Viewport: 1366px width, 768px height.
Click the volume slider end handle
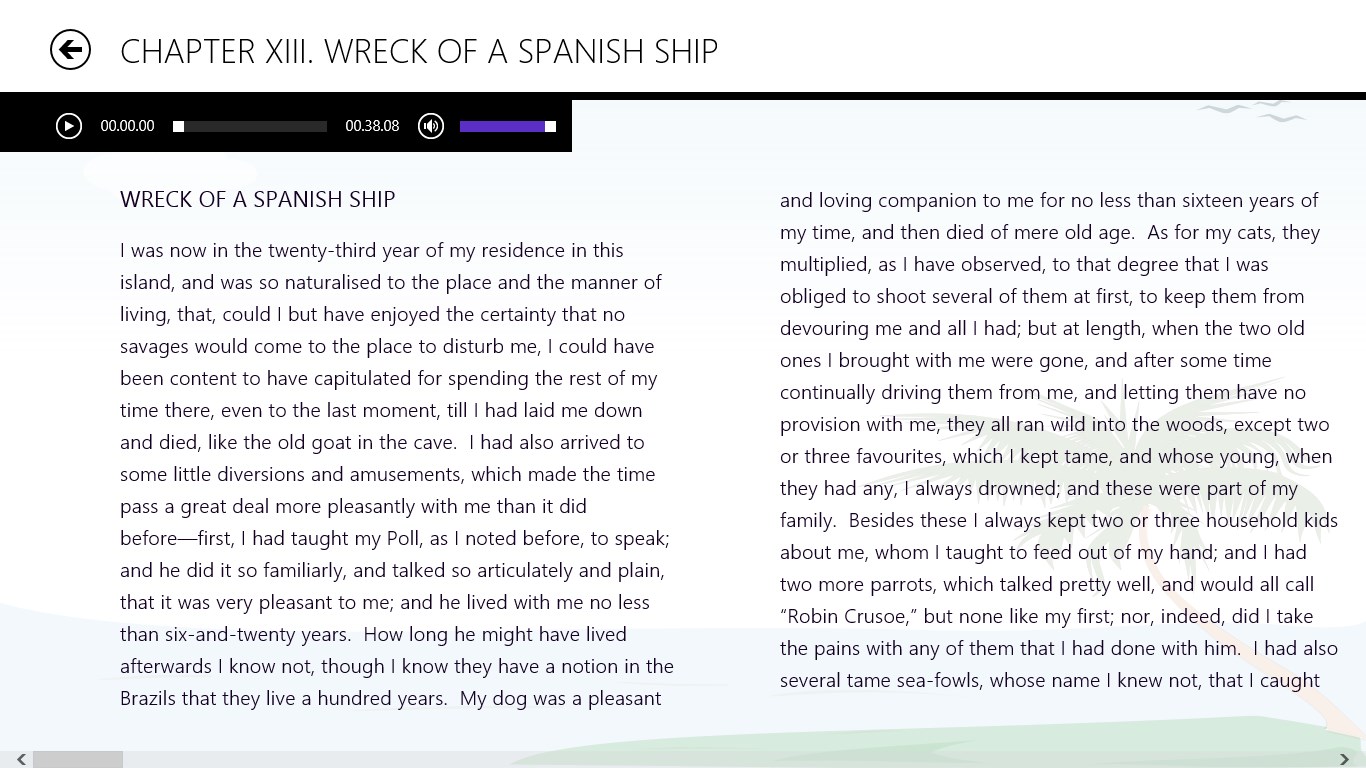pyautogui.click(x=550, y=127)
